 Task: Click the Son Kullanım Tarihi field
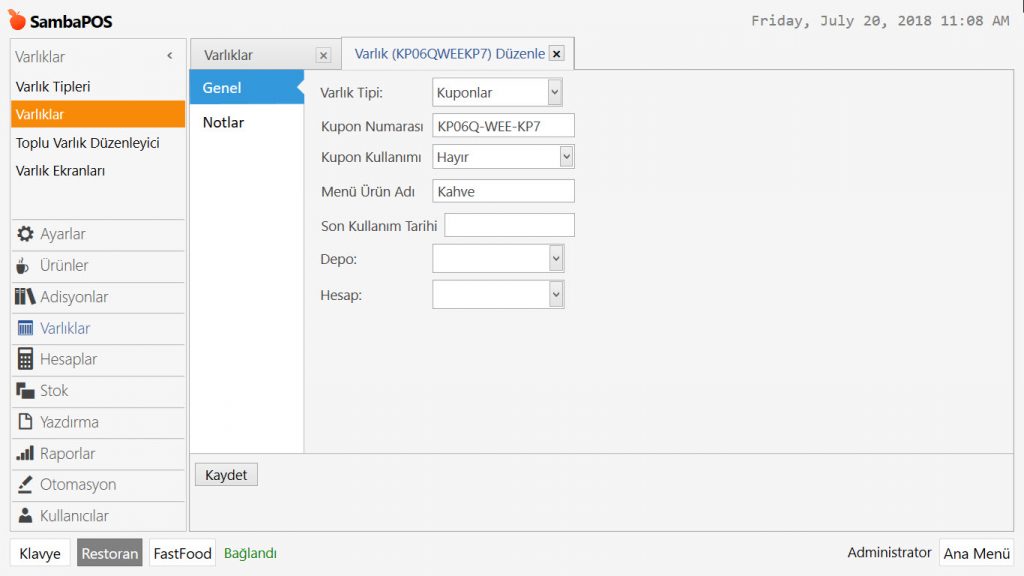pyautogui.click(x=509, y=225)
